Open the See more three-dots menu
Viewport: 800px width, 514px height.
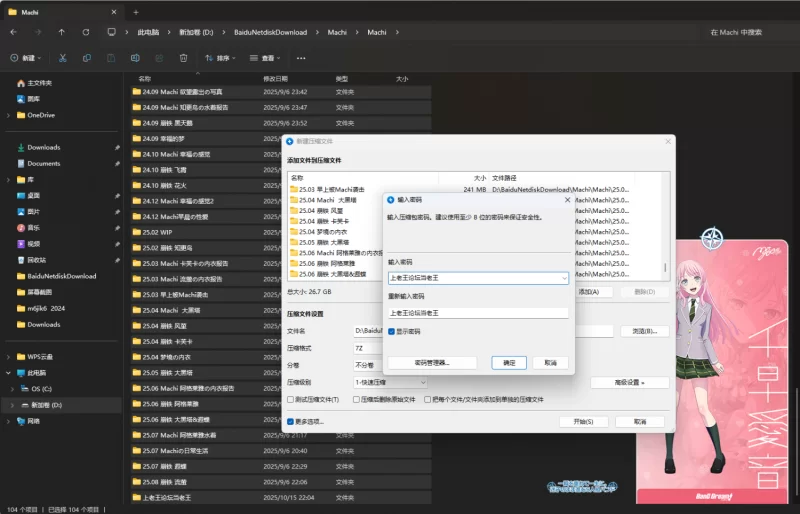tap(301, 58)
